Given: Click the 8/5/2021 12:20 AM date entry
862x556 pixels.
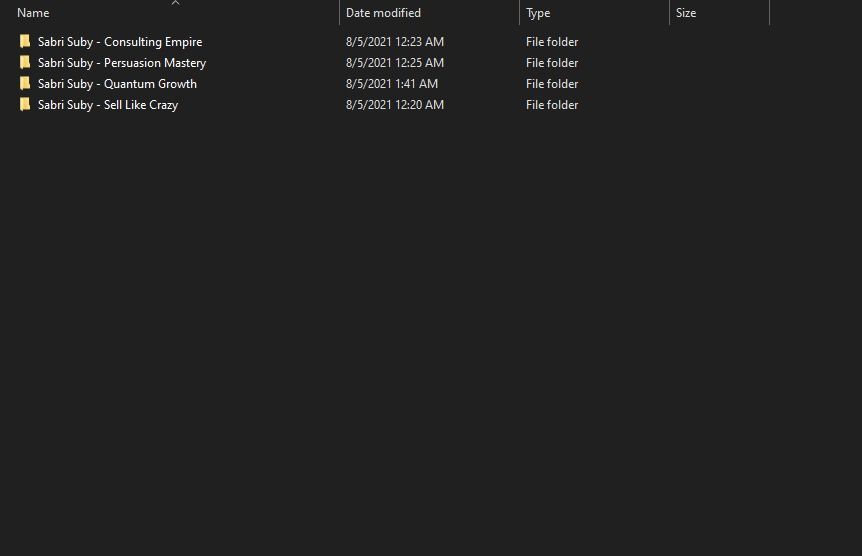Looking at the screenshot, I should point(395,105).
